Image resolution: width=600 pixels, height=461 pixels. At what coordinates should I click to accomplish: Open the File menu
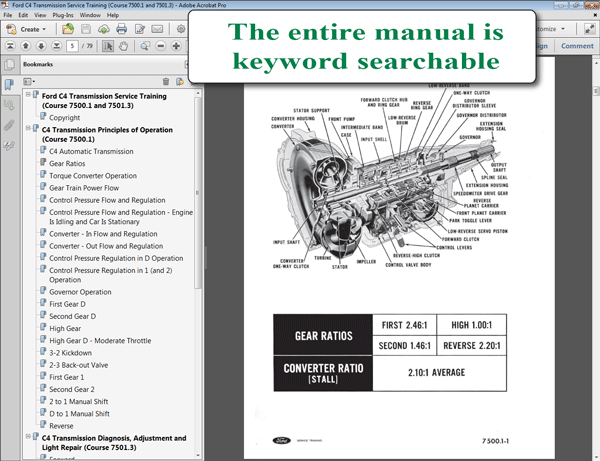click(8, 15)
